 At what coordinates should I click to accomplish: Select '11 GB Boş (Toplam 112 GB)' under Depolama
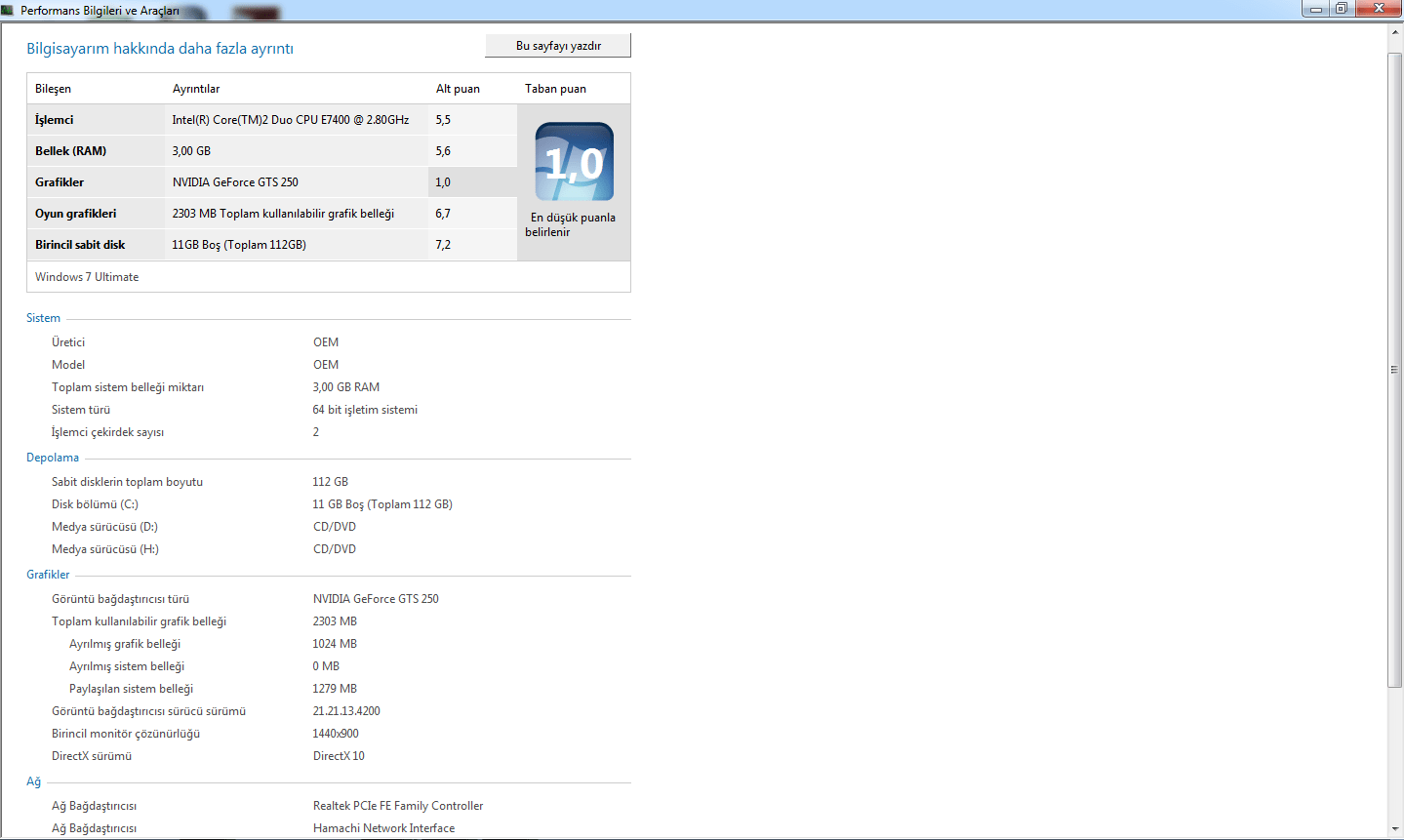382,504
